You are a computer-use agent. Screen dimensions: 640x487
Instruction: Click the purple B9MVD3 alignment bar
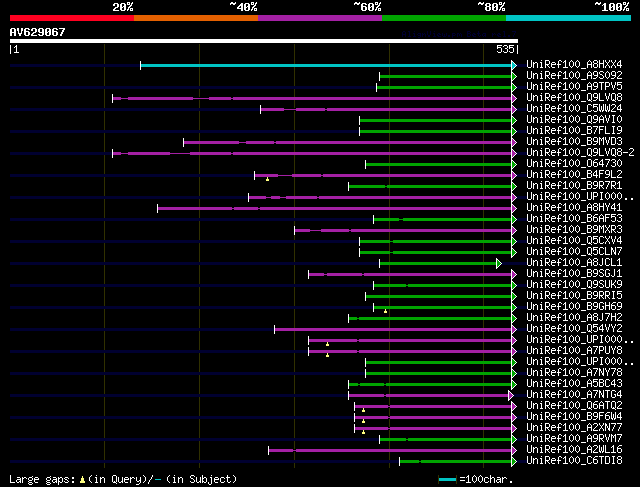[x=347, y=142]
